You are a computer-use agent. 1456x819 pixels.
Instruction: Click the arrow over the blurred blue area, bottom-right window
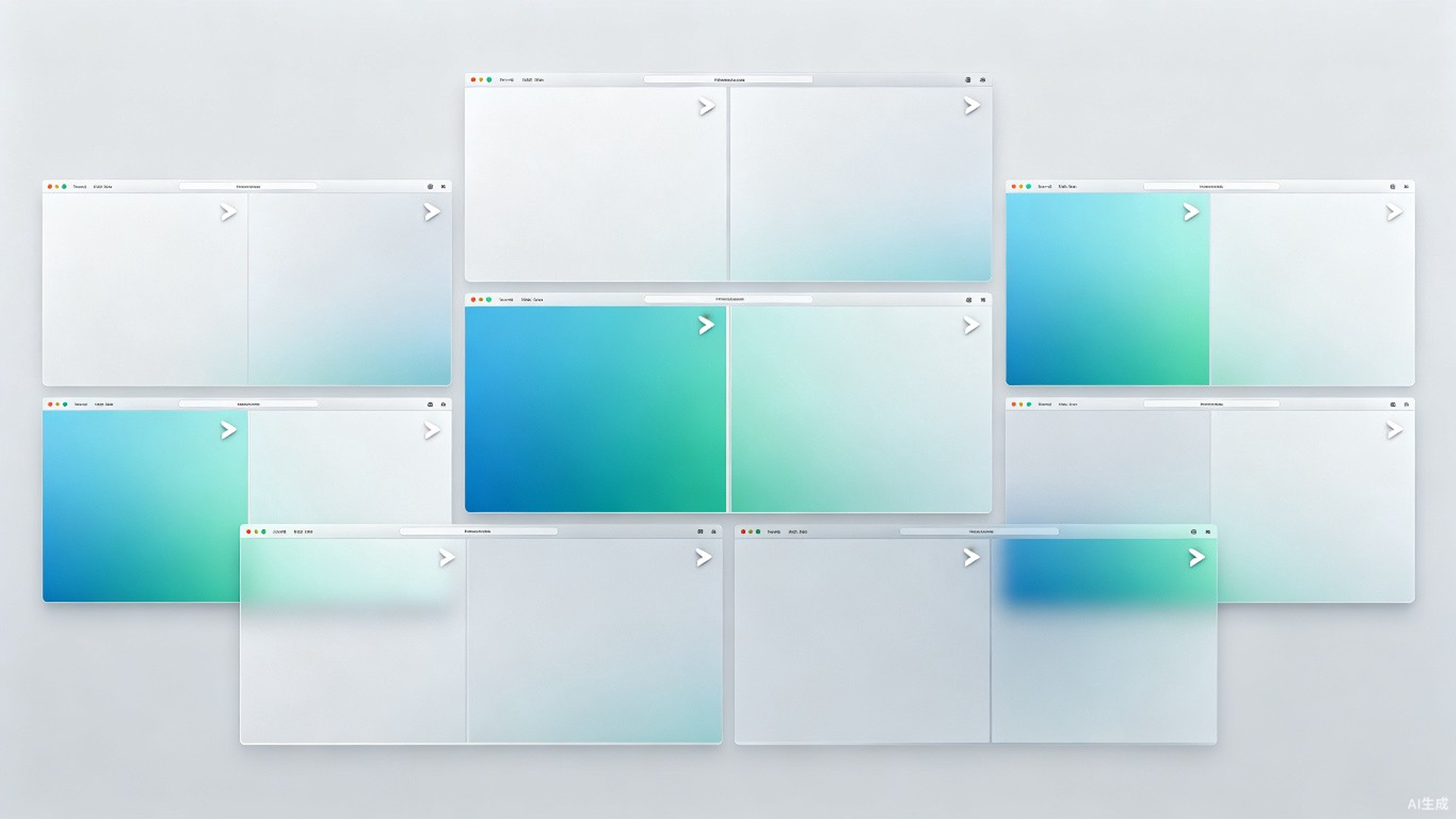pos(1197,557)
